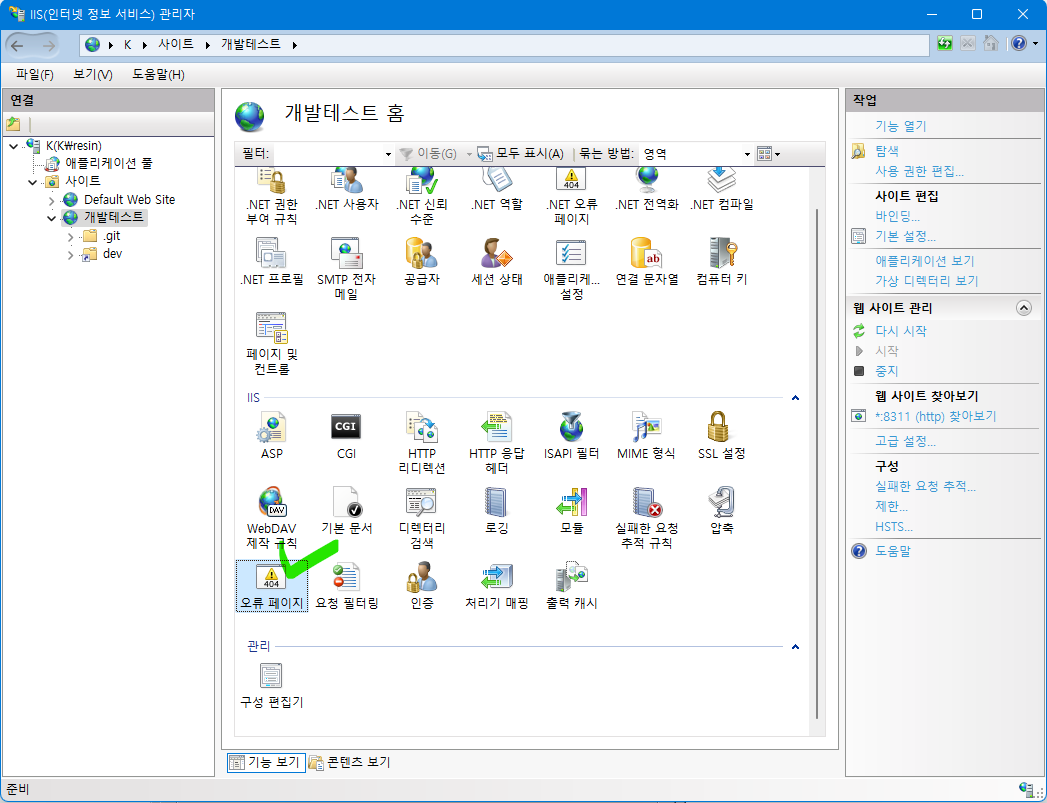This screenshot has height=803, width=1047.
Task: Click 다시 시작 to restart site
Action: click(901, 331)
